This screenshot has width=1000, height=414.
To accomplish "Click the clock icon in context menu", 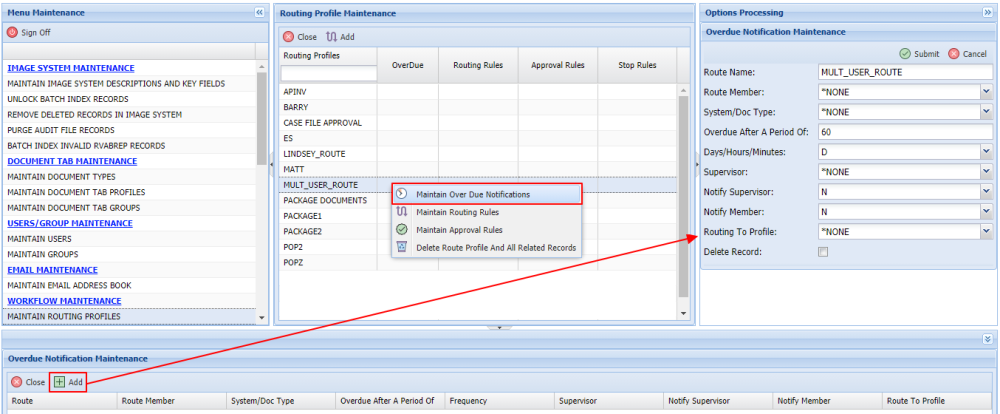I will pyautogui.click(x=402, y=194).
